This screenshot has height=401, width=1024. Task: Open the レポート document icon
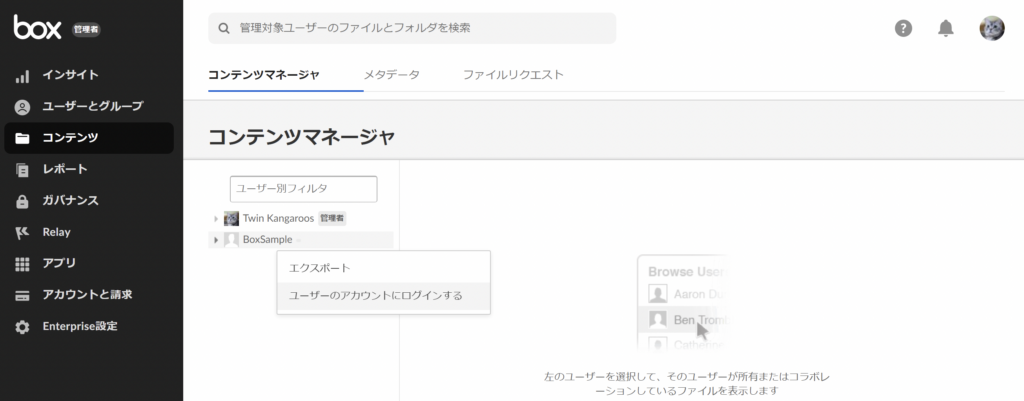tap(22, 170)
